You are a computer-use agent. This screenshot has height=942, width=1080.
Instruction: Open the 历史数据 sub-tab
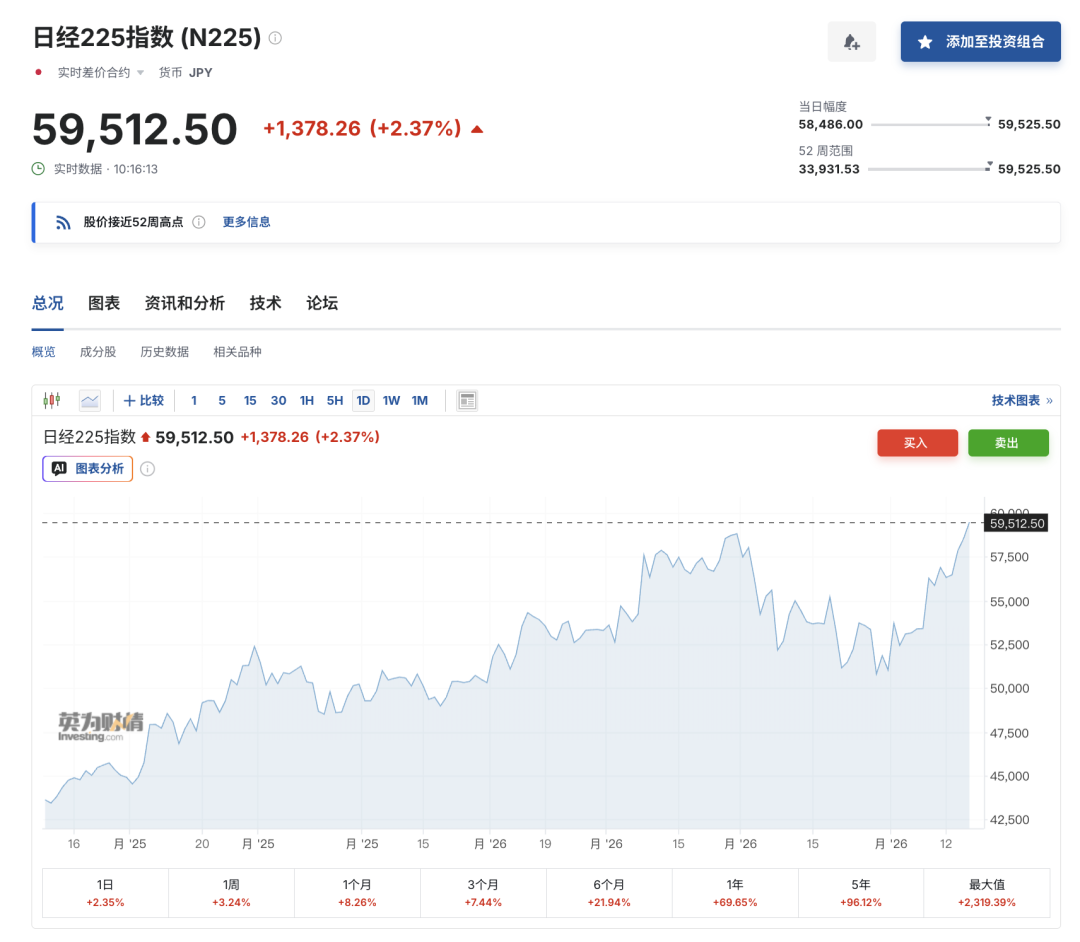[x=164, y=352]
